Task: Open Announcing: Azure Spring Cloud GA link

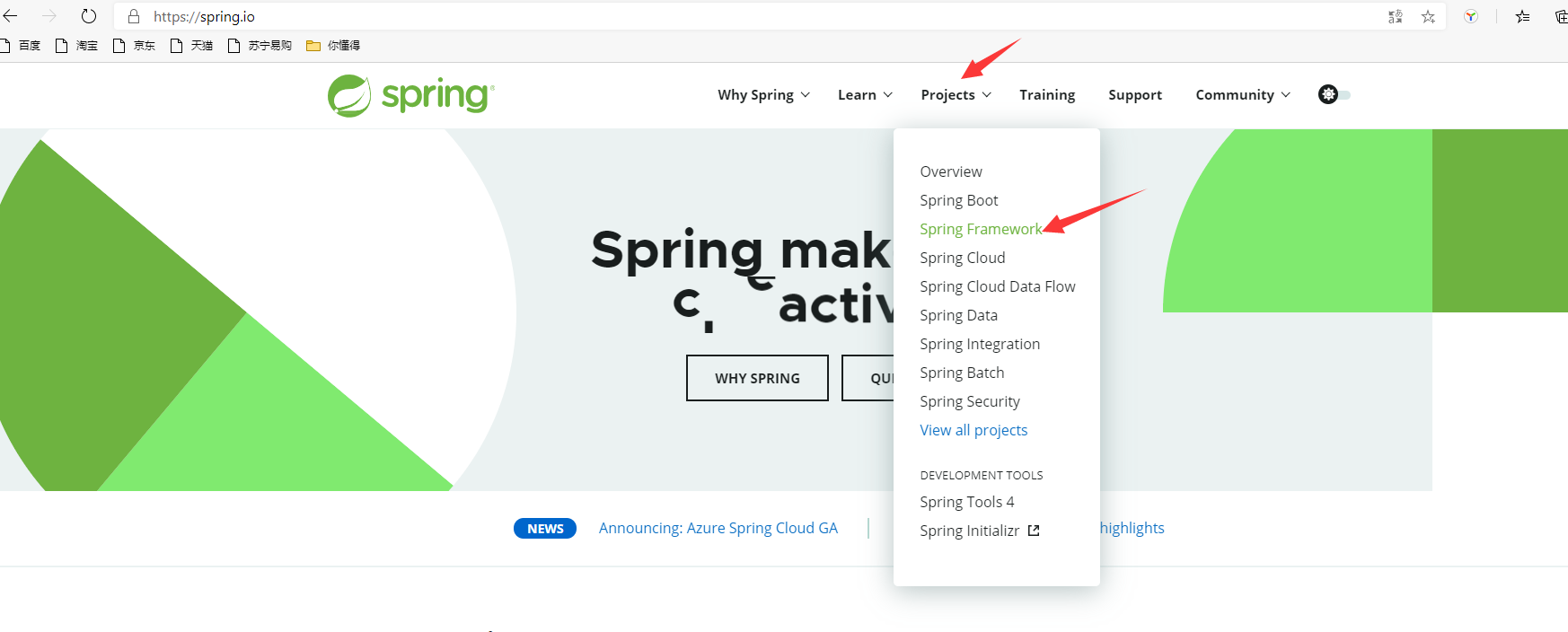Action: (x=718, y=528)
